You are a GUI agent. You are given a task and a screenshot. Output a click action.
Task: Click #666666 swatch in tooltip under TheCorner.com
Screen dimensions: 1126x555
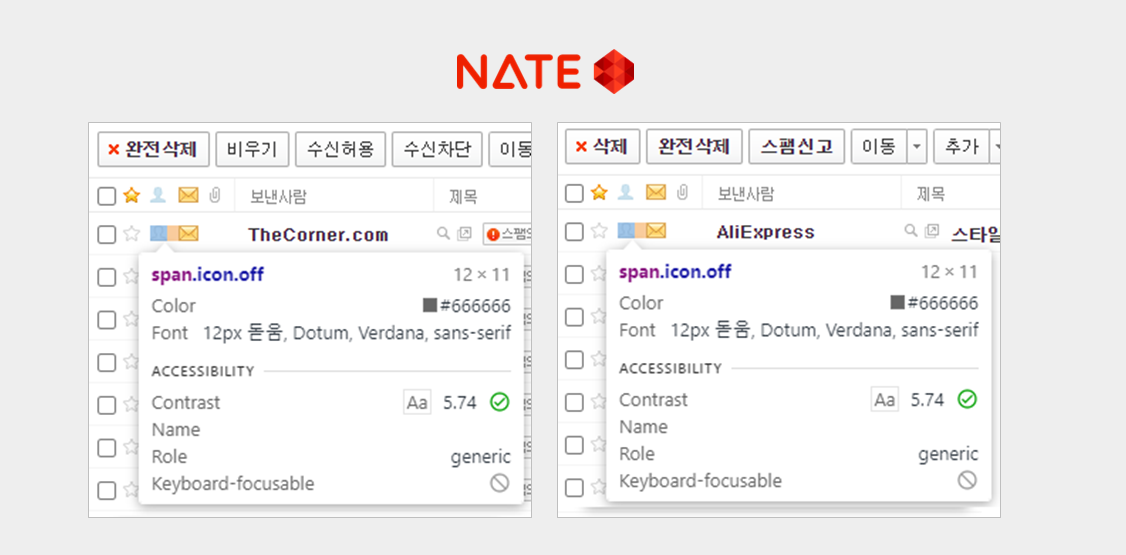(x=430, y=305)
